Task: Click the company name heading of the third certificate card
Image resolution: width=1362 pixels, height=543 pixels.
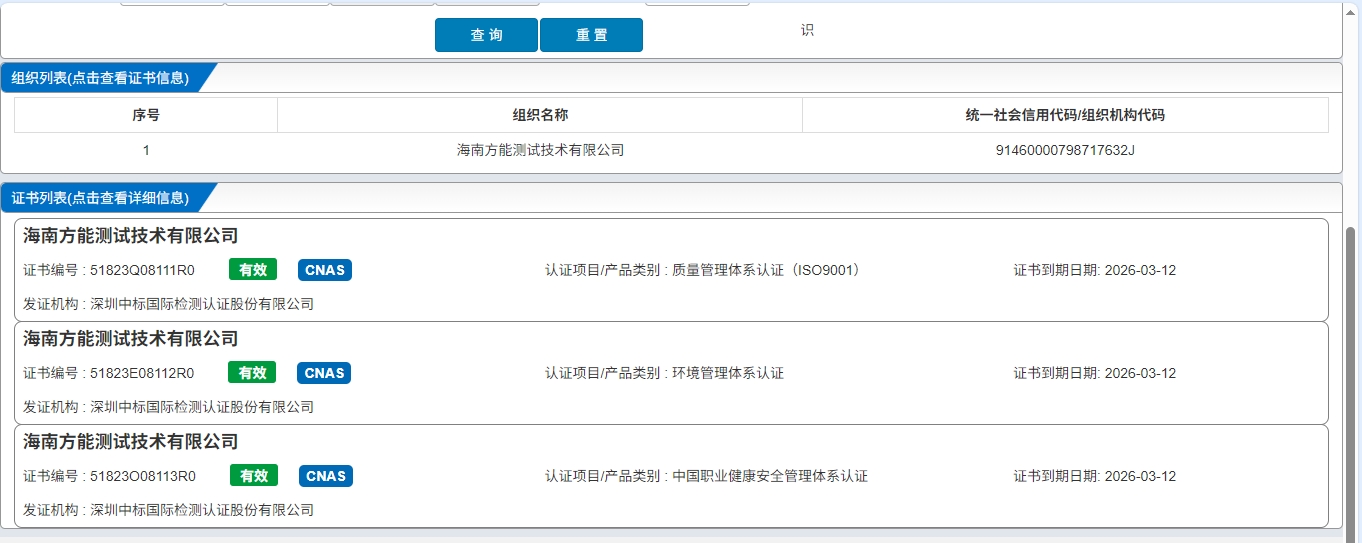Action: [x=131, y=442]
